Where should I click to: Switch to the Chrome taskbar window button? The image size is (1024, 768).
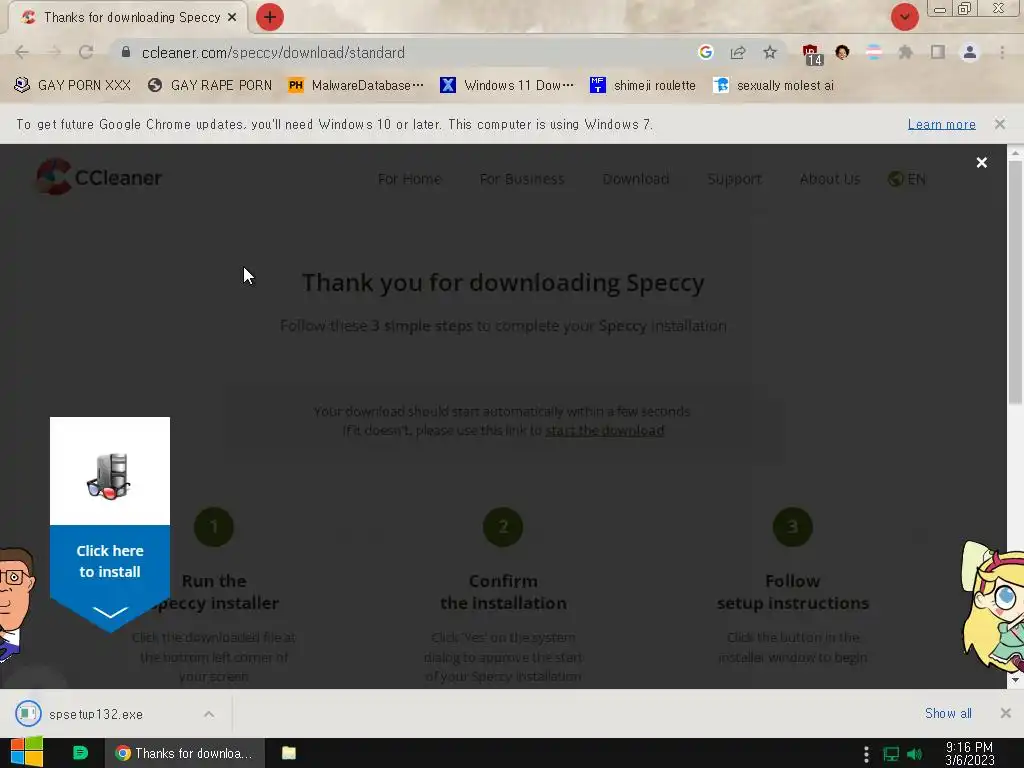185,753
